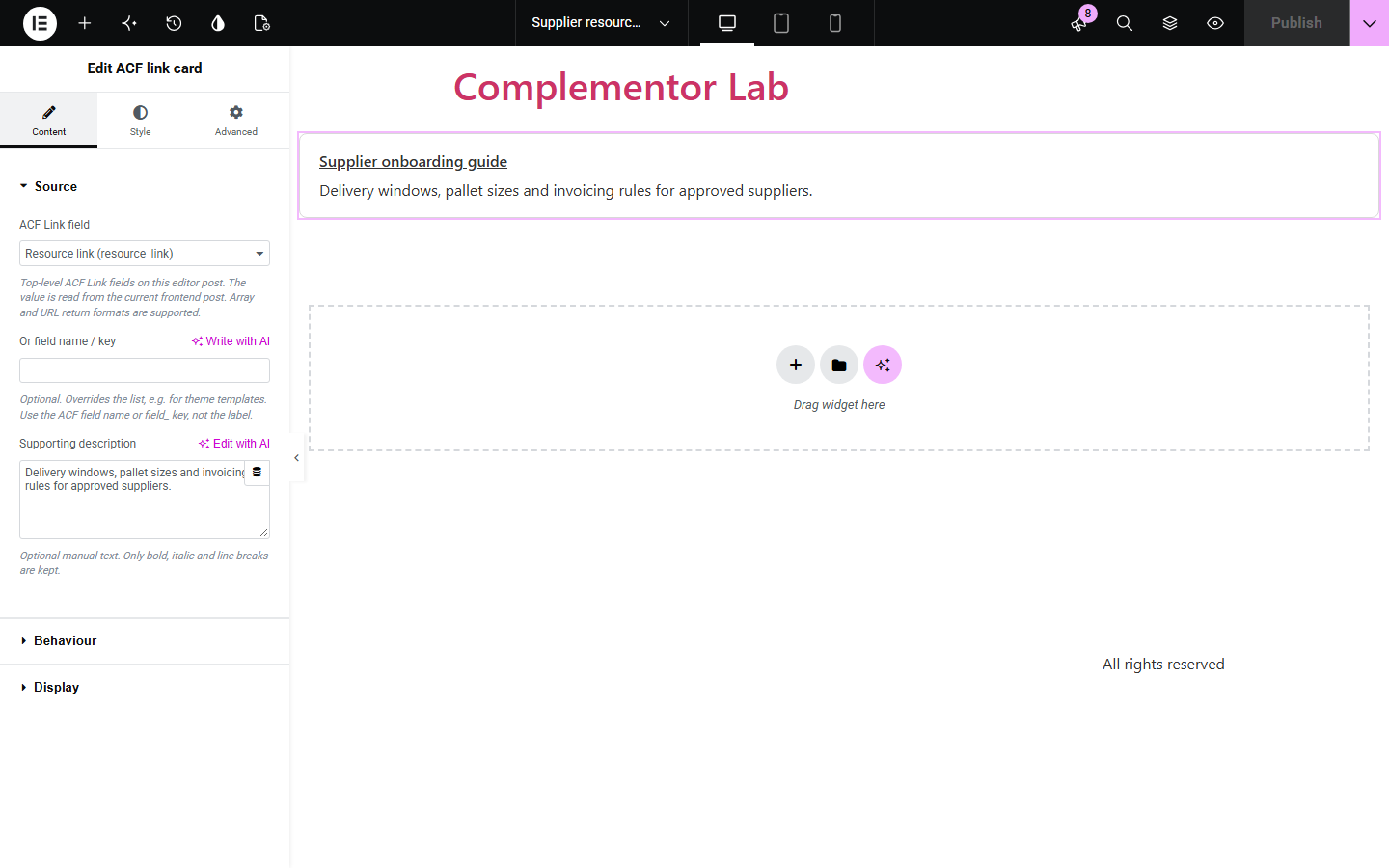The height and width of the screenshot is (868, 1389).
Task: Switch to the Advanced tab
Action: coord(236,120)
